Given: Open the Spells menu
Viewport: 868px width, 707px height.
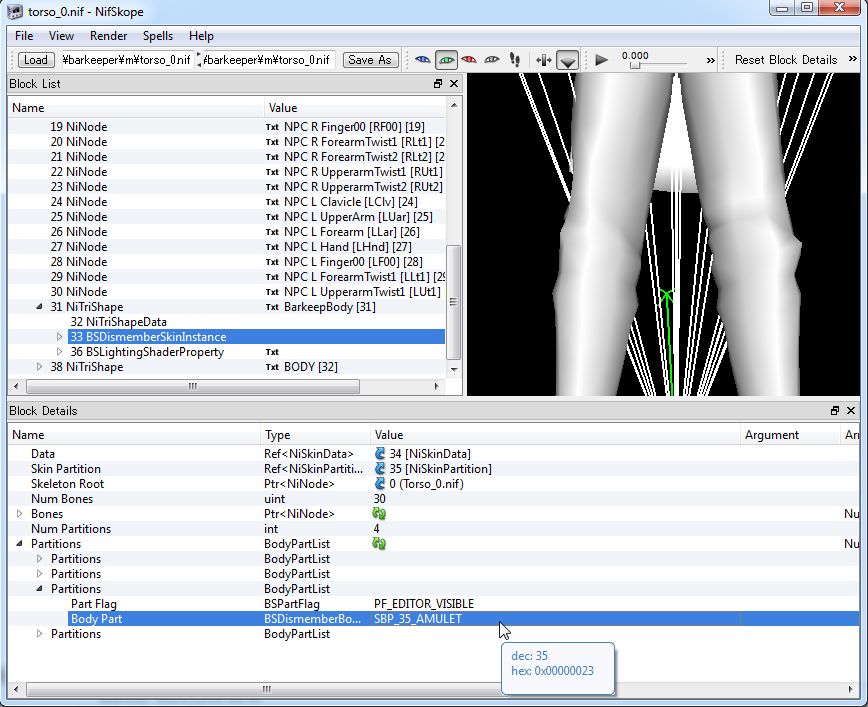Looking at the screenshot, I should (x=158, y=36).
